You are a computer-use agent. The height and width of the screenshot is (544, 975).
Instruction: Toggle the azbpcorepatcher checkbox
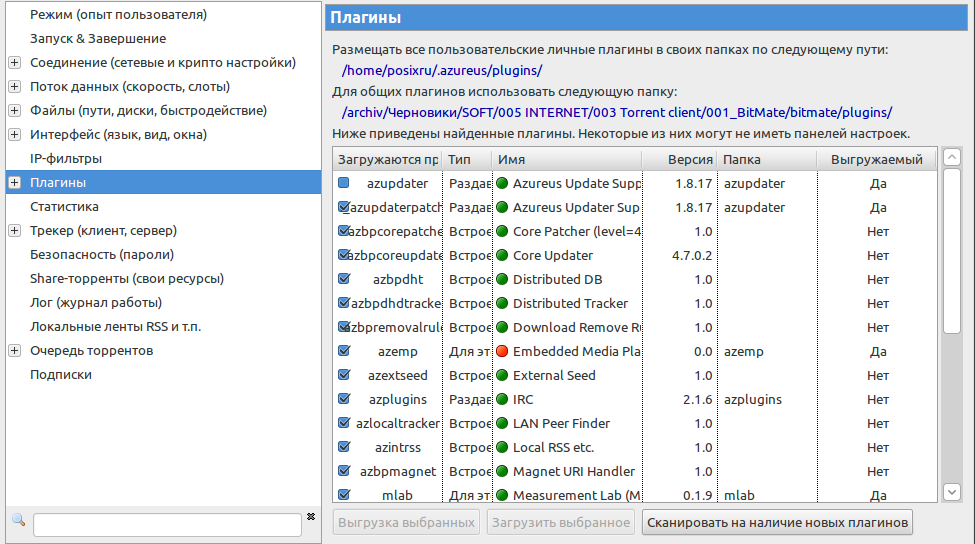coord(344,231)
